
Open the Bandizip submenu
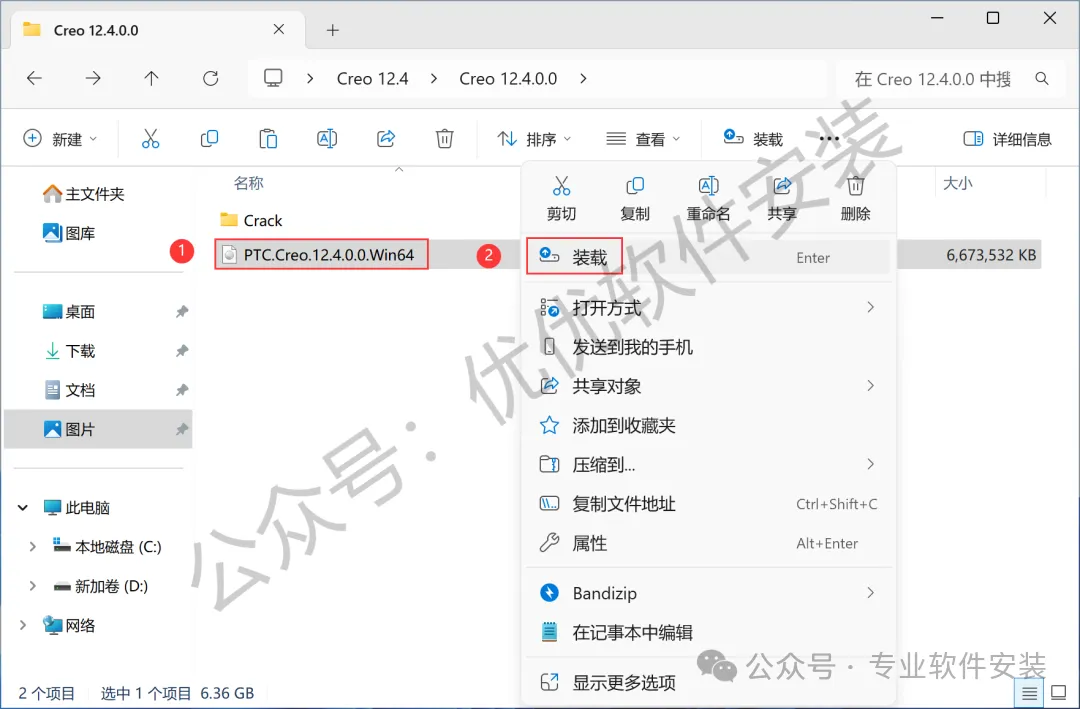pyautogui.click(x=708, y=593)
